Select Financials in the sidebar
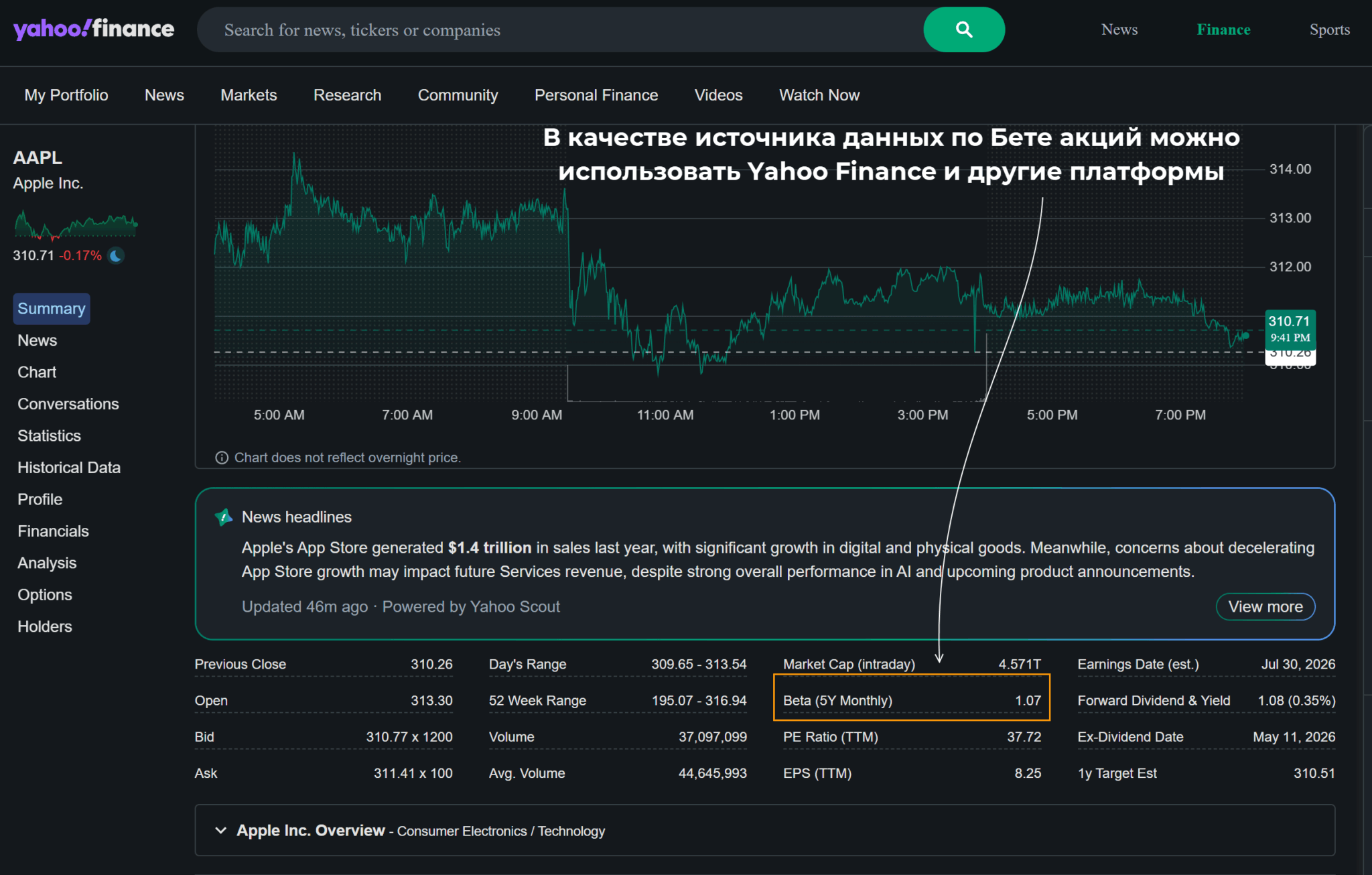The image size is (1372, 875). (x=53, y=531)
